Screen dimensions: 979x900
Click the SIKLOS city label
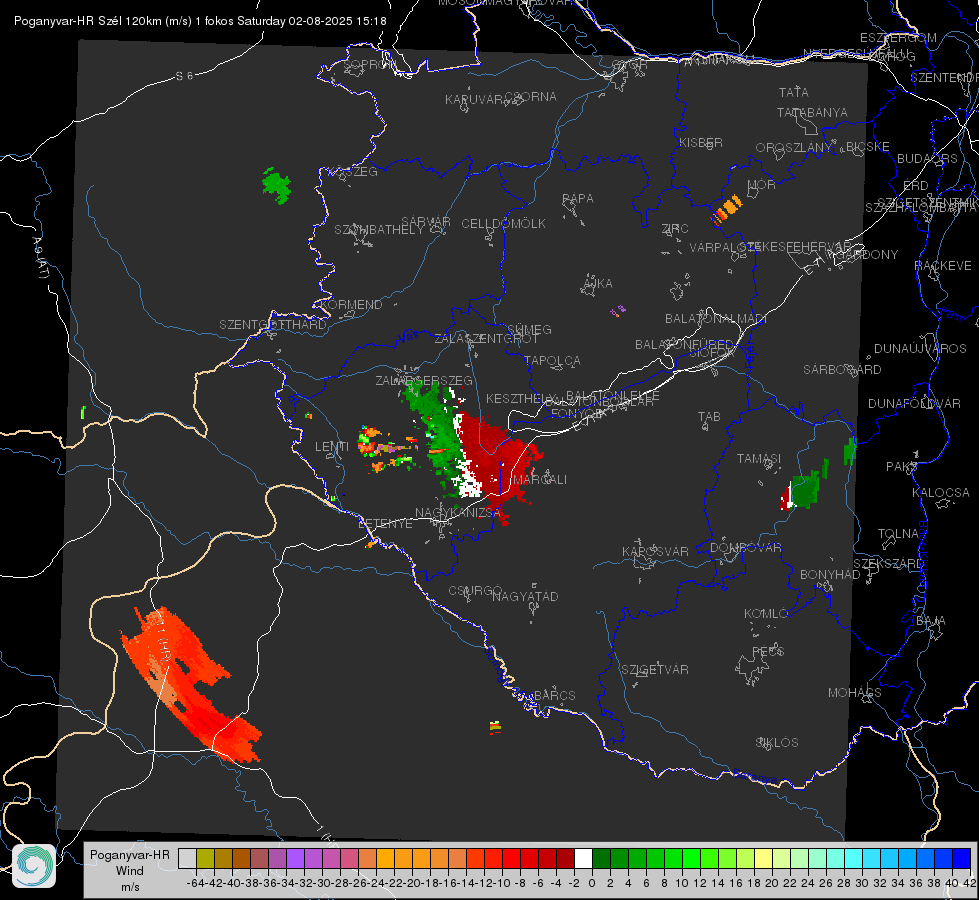[x=777, y=743]
